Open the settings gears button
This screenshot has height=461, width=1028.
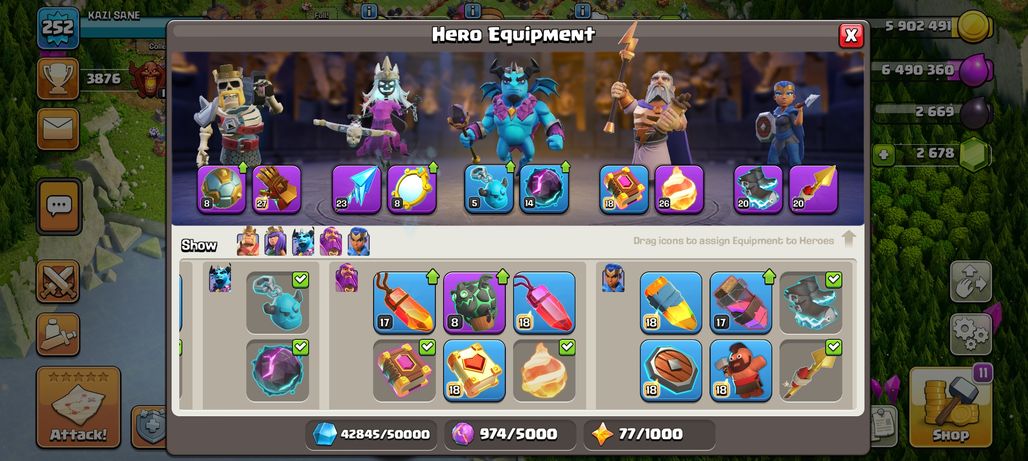(x=970, y=334)
